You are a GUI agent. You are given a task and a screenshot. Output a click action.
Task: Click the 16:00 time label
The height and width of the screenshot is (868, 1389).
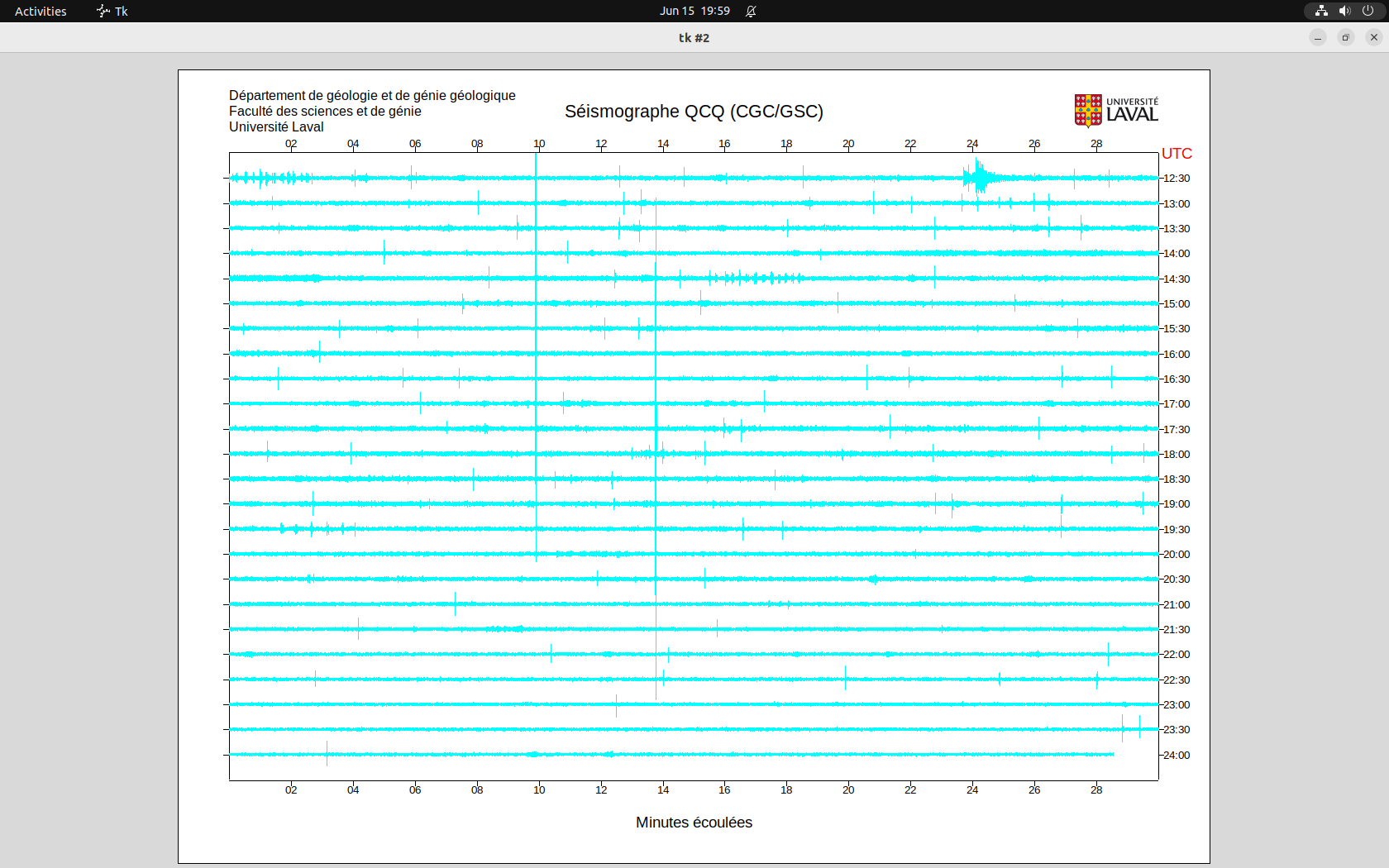tap(1177, 355)
